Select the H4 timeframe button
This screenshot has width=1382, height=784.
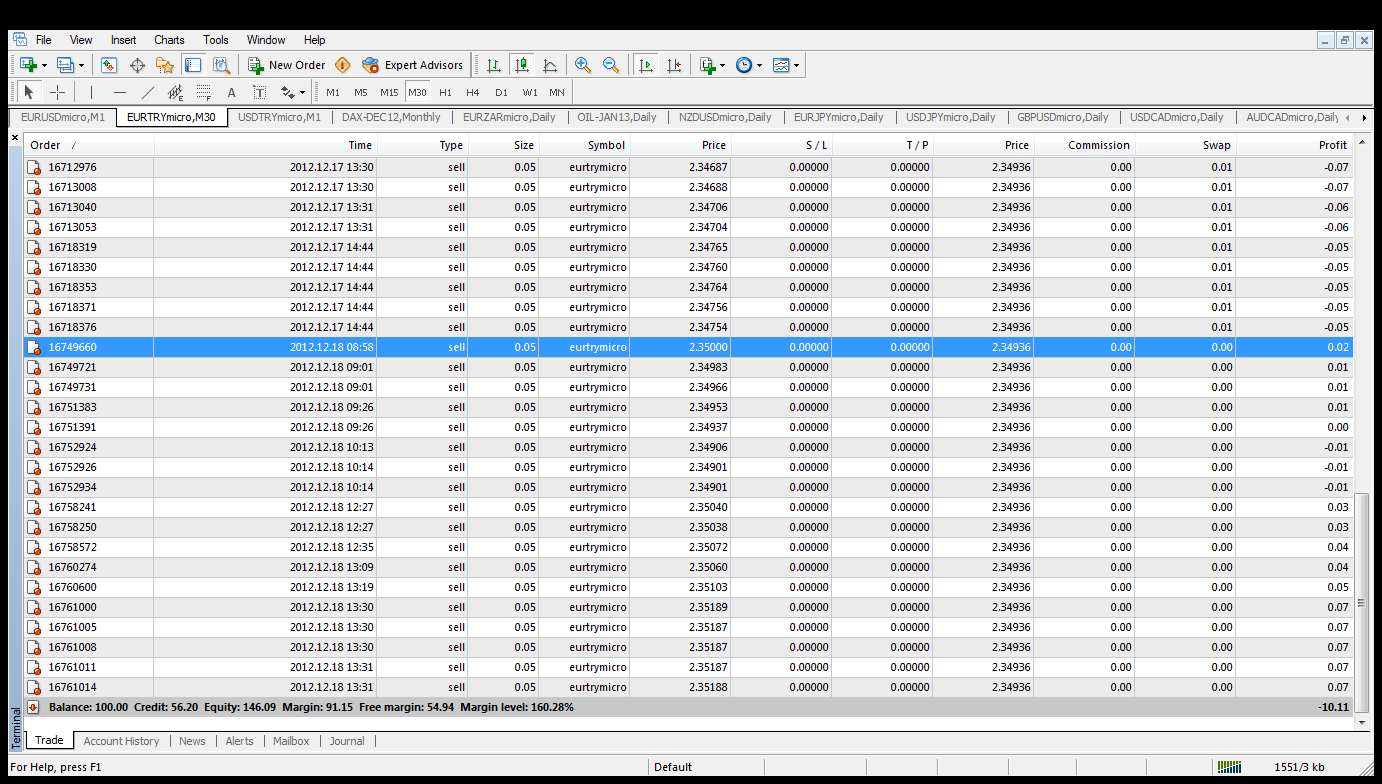[473, 92]
